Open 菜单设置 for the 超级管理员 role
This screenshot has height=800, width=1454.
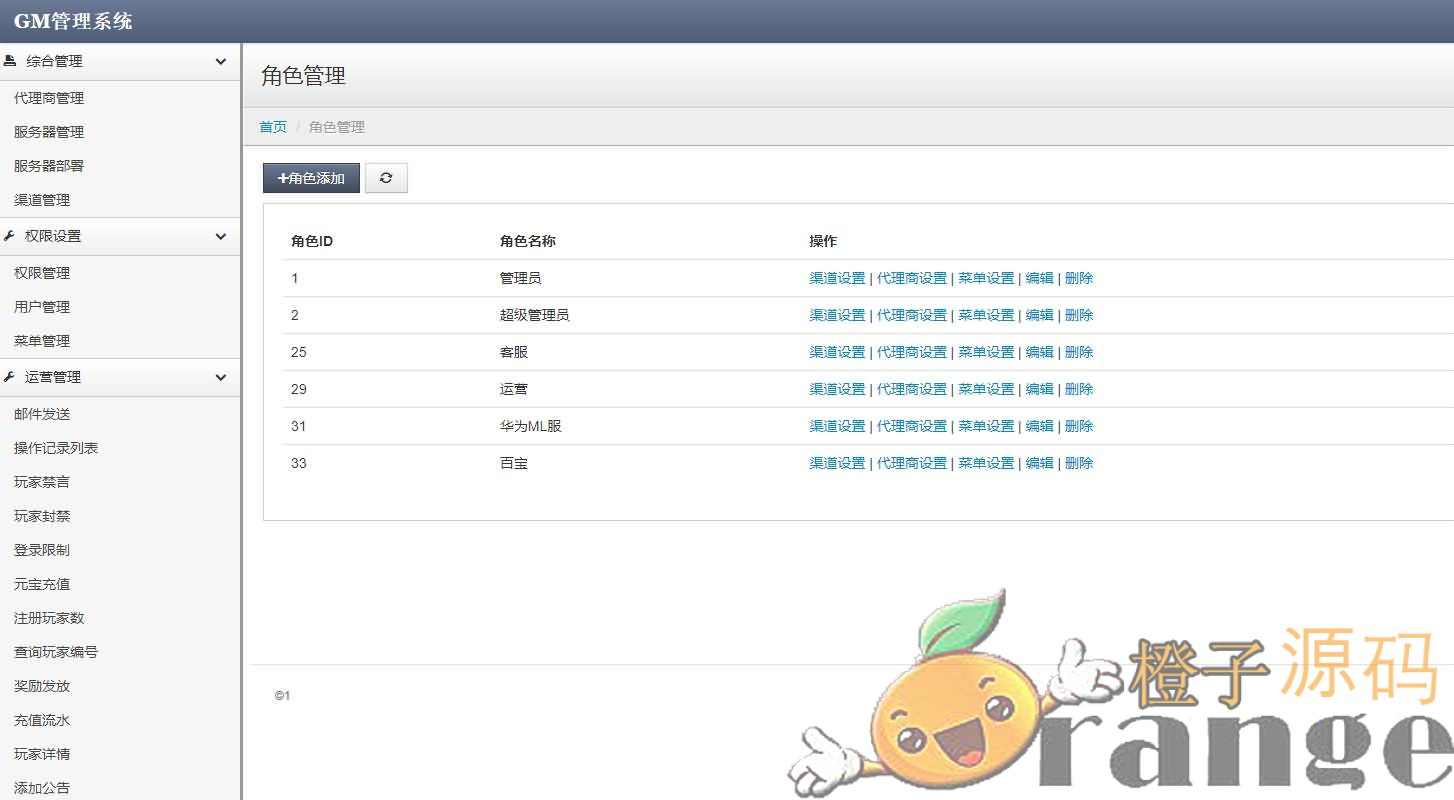pyautogui.click(x=986, y=315)
